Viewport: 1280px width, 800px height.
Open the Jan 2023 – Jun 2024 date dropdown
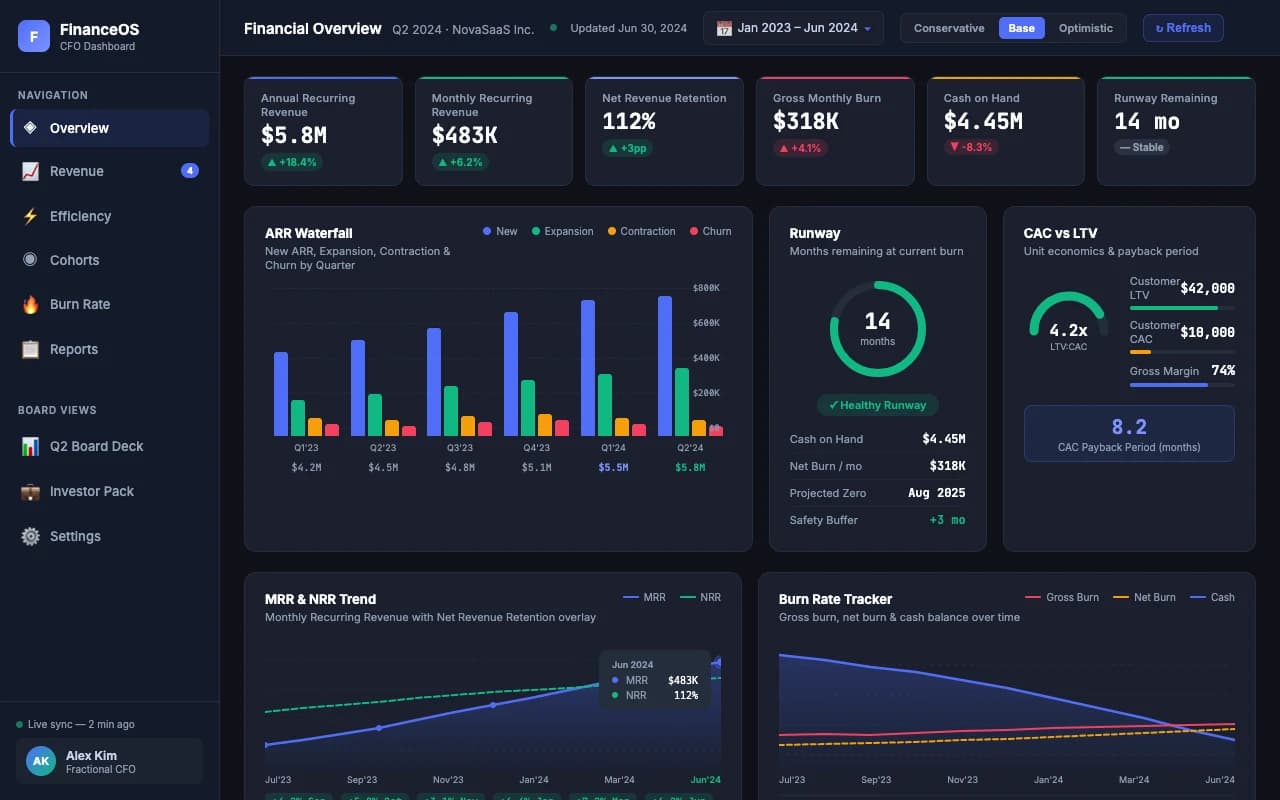[x=793, y=28]
